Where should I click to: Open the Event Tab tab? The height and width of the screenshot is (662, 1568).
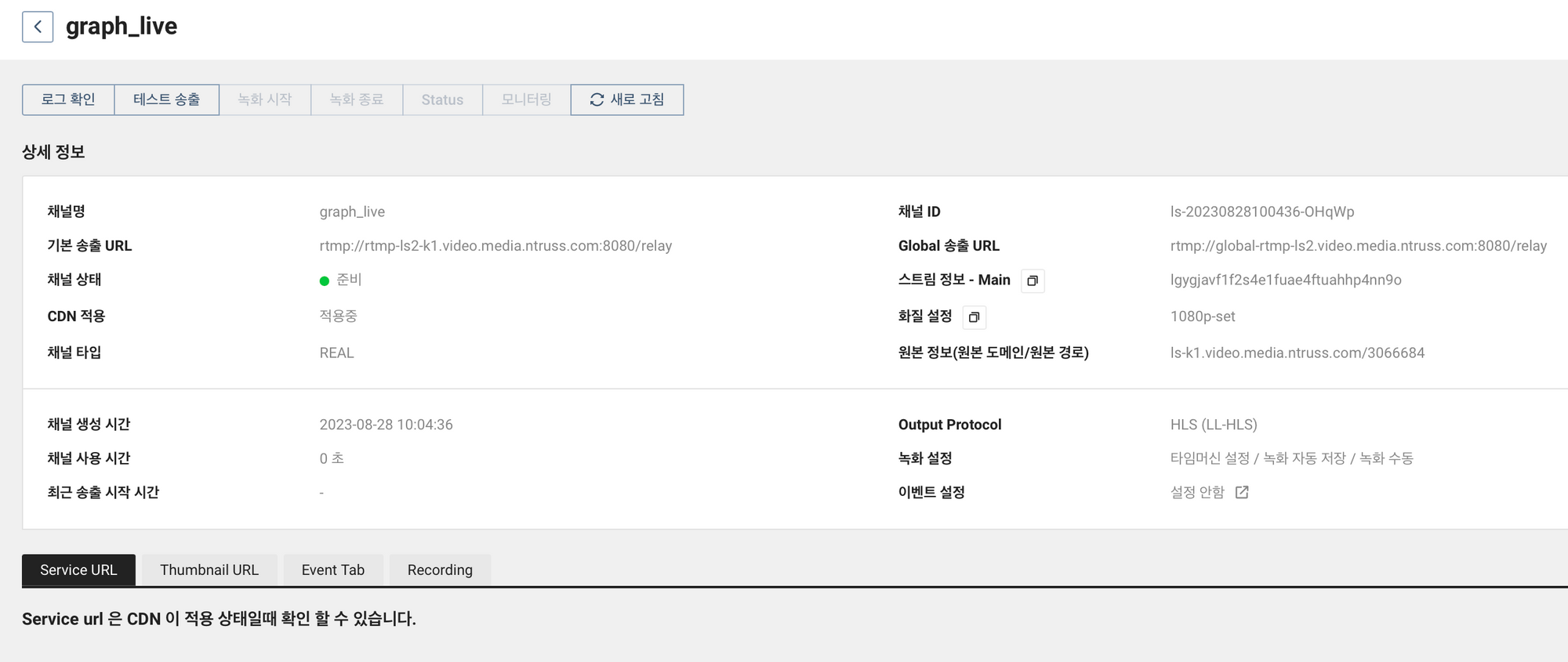tap(333, 570)
